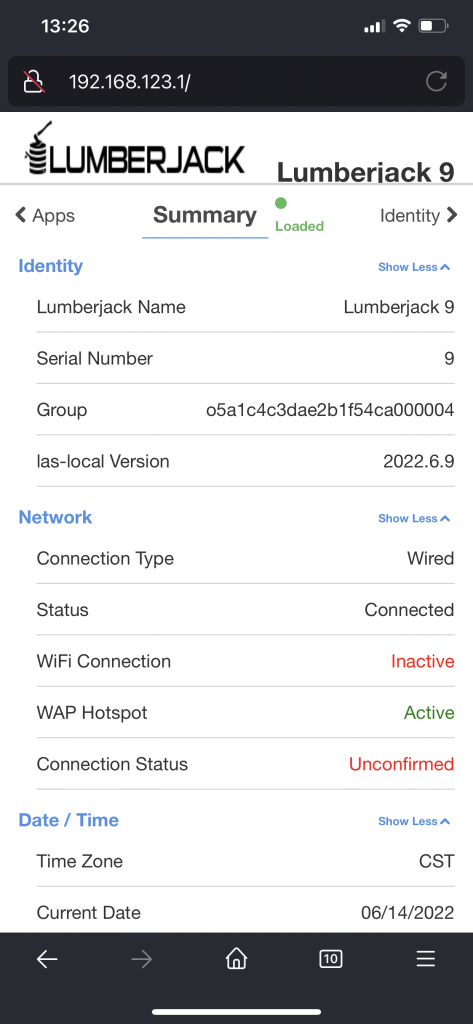473x1024 pixels.
Task: Tap the reload page icon
Action: click(436, 82)
